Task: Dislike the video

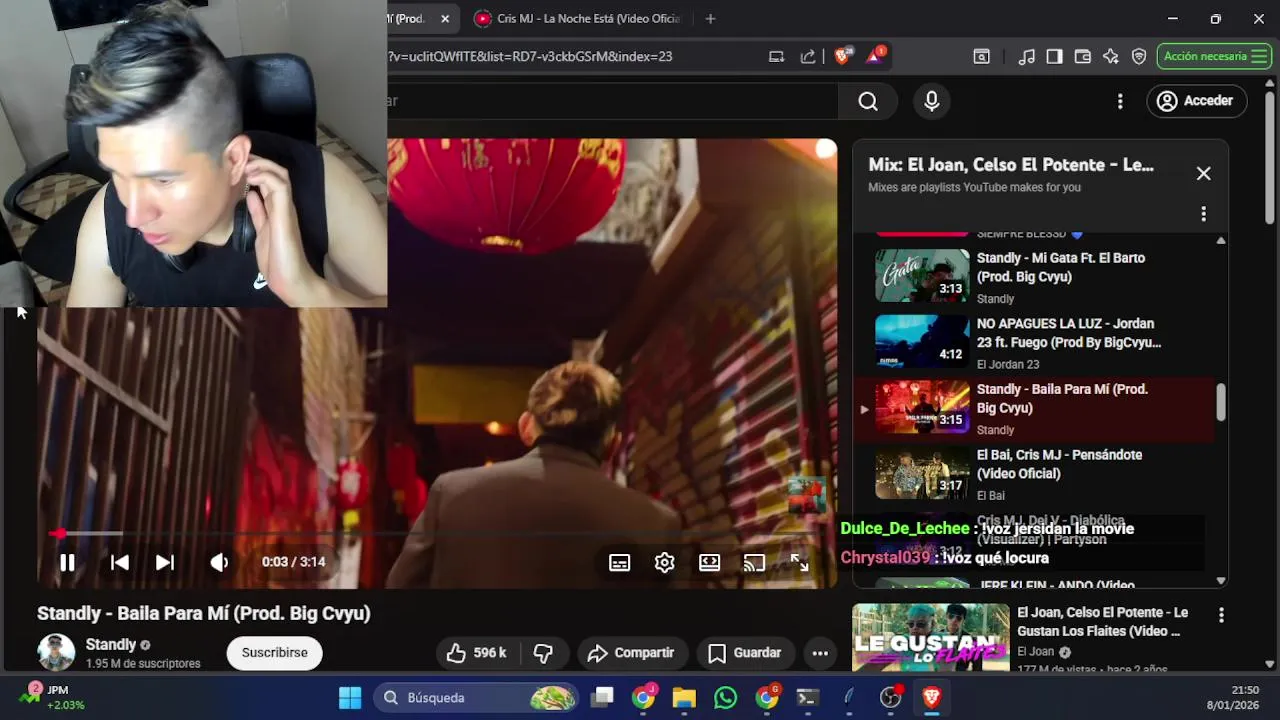Action: [543, 653]
